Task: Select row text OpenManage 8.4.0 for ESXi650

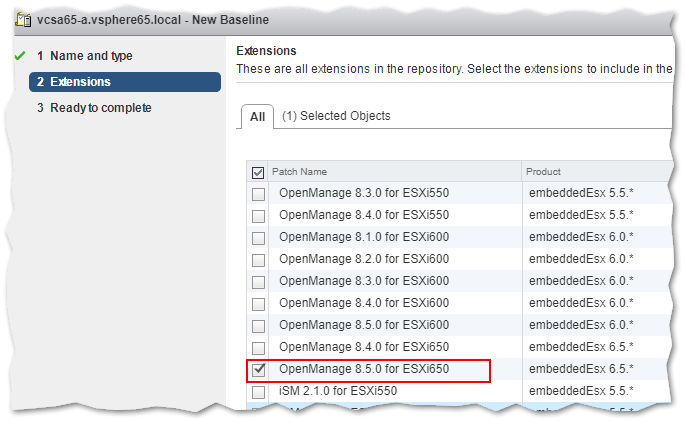Action: click(364, 347)
